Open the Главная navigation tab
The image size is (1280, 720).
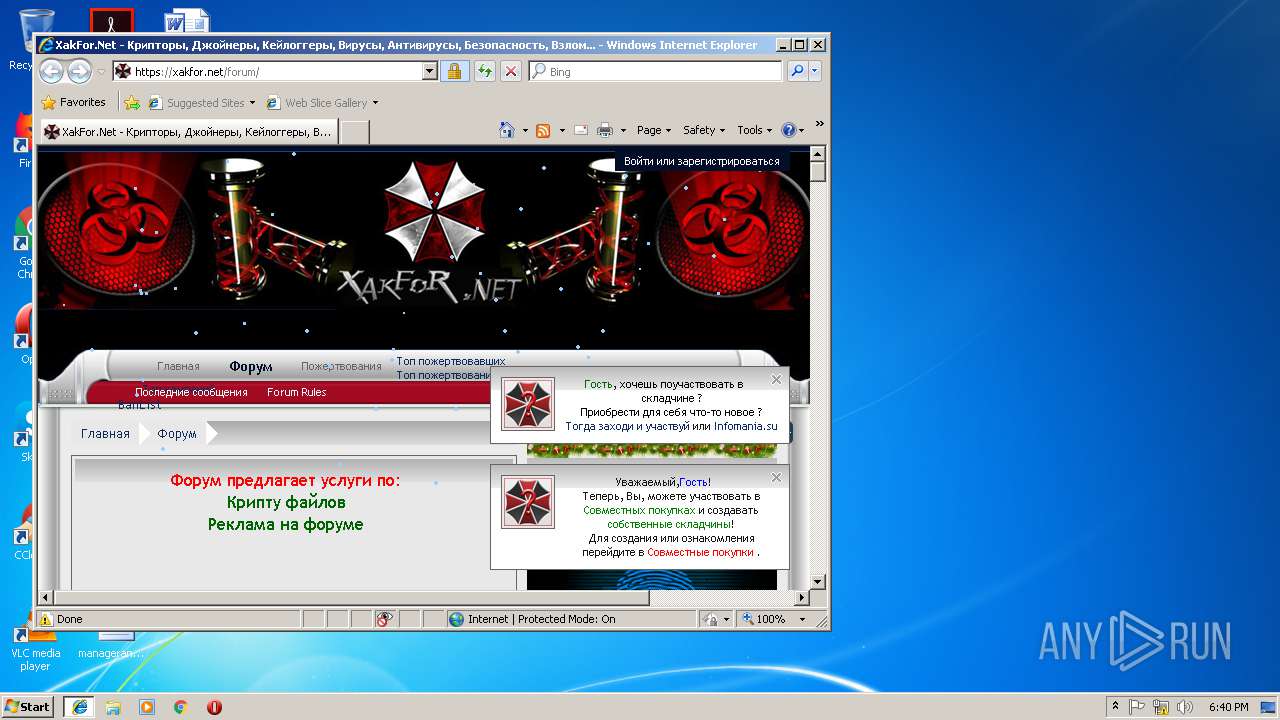pos(178,366)
